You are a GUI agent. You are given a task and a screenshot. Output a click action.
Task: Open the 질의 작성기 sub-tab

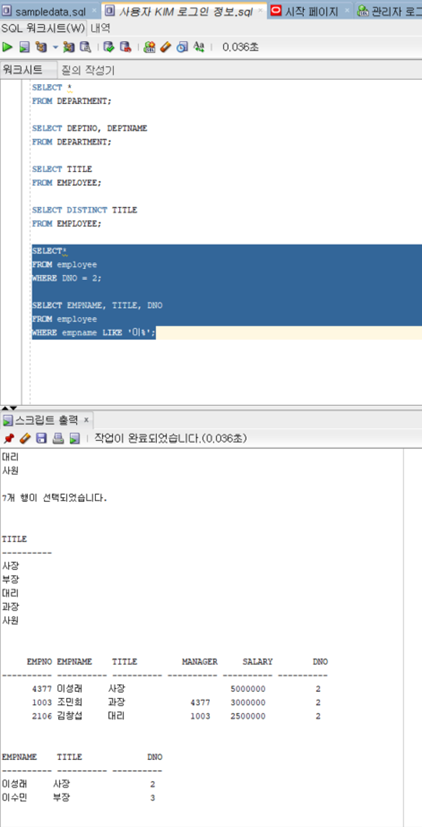point(88,70)
